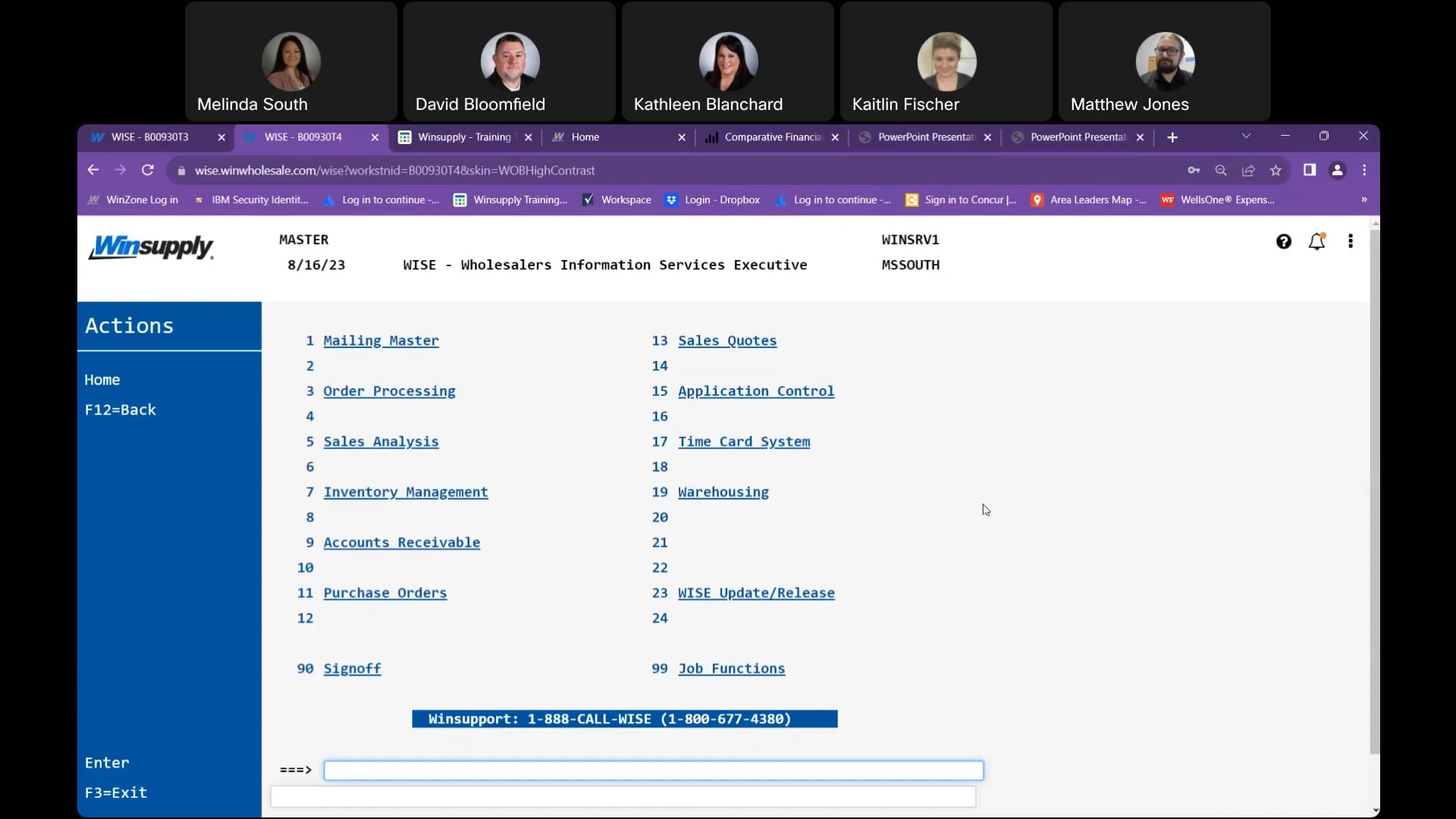Screen dimensions: 1456x819
Task: Open the WISE three-dot options menu
Action: [x=1351, y=241]
